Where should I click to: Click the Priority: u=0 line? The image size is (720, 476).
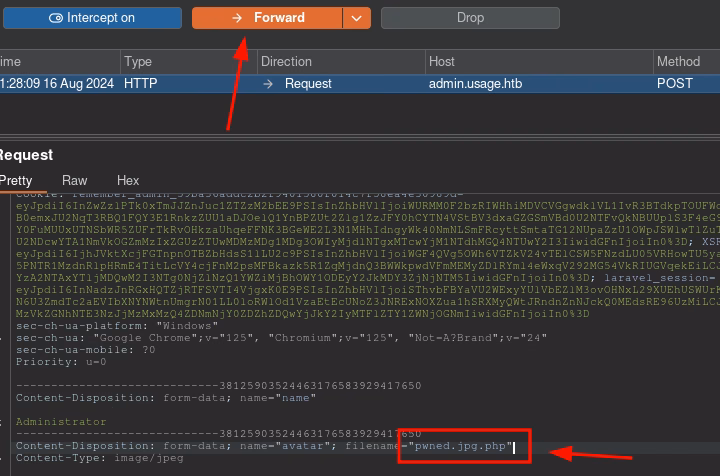coord(61,362)
